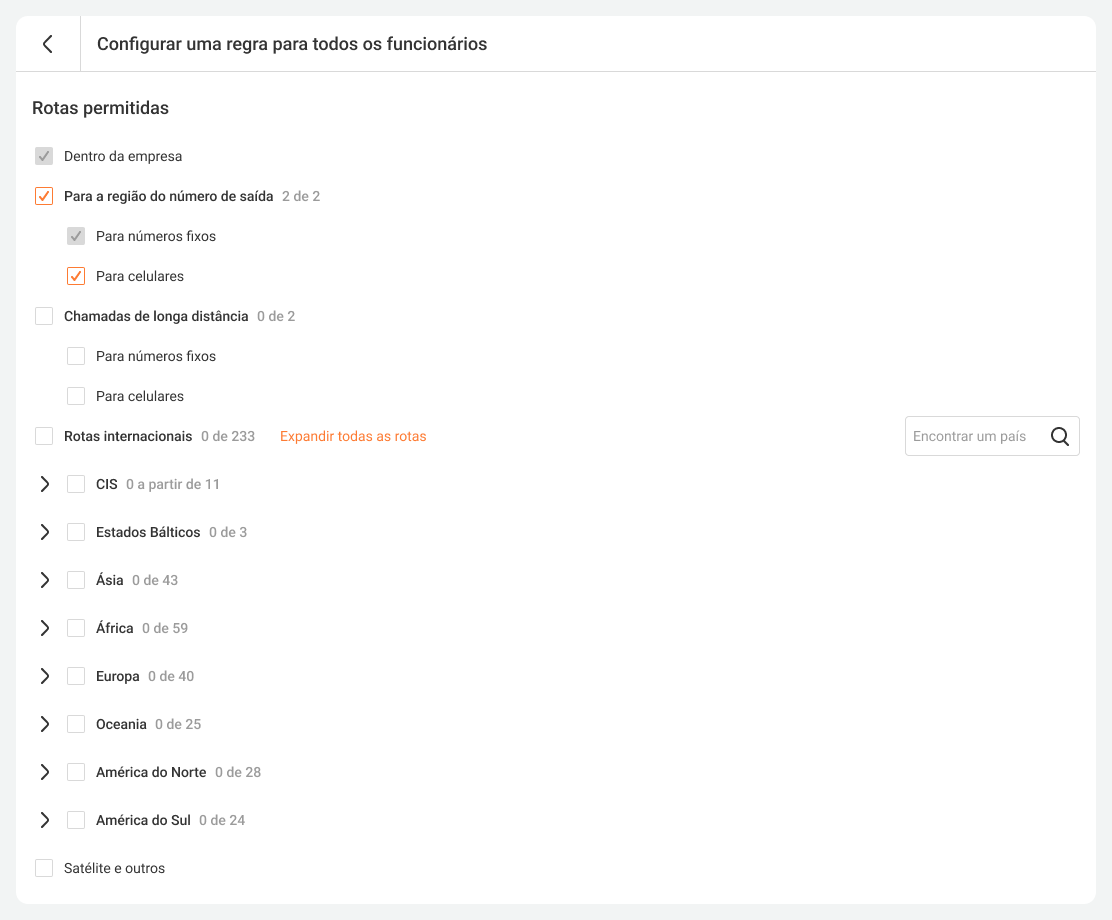Image resolution: width=1112 pixels, height=920 pixels.
Task: Expand the Ásia routes chevron
Action: 44,580
